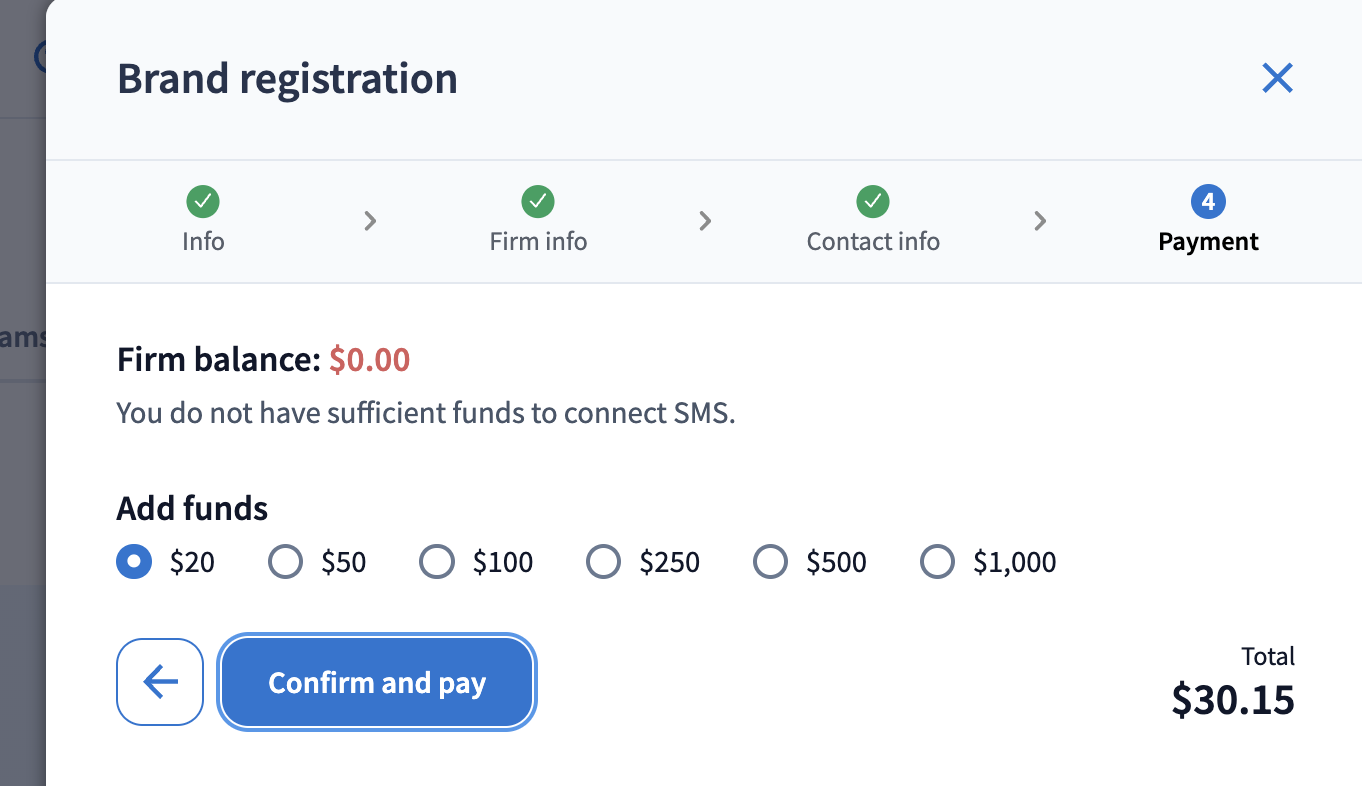
Task: Open the Contact info step label
Action: point(873,242)
